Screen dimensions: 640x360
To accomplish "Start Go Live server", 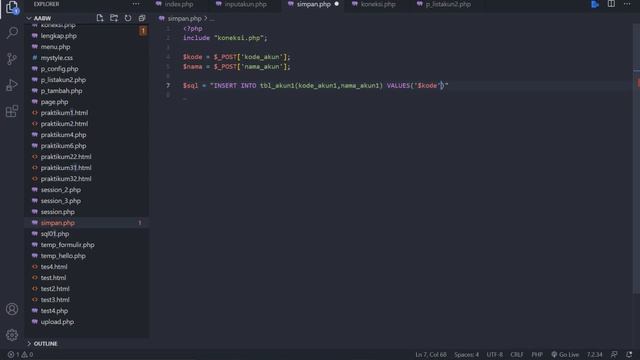I will point(565,355).
